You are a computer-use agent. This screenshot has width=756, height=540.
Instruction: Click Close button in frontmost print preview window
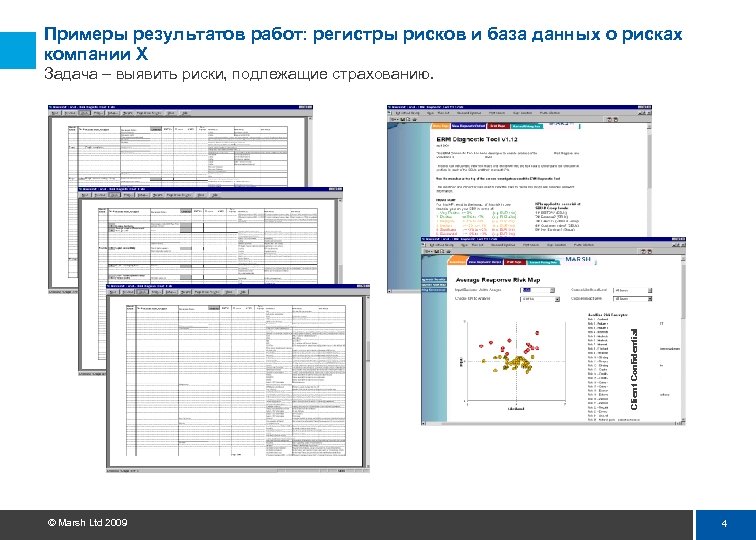click(229, 292)
